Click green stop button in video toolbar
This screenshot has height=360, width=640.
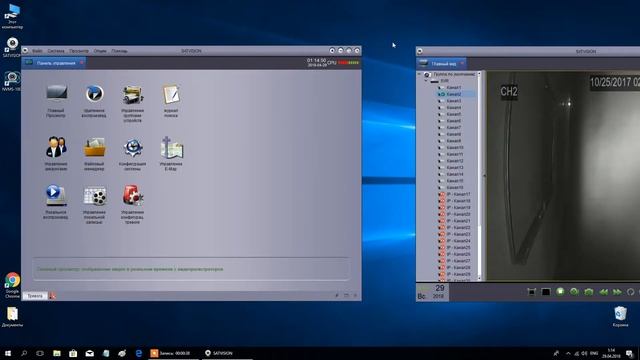pos(560,291)
